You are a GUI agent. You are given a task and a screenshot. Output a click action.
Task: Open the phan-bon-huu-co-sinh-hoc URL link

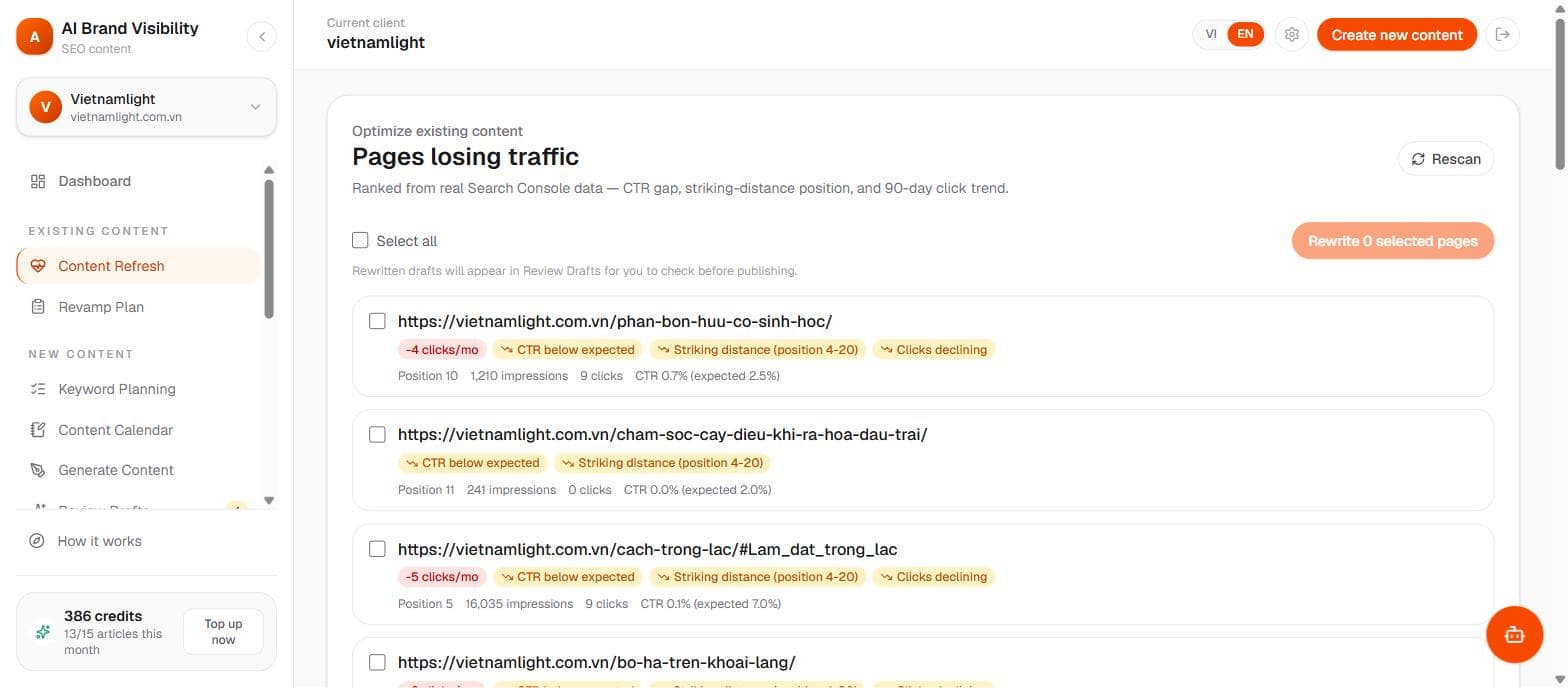(615, 321)
